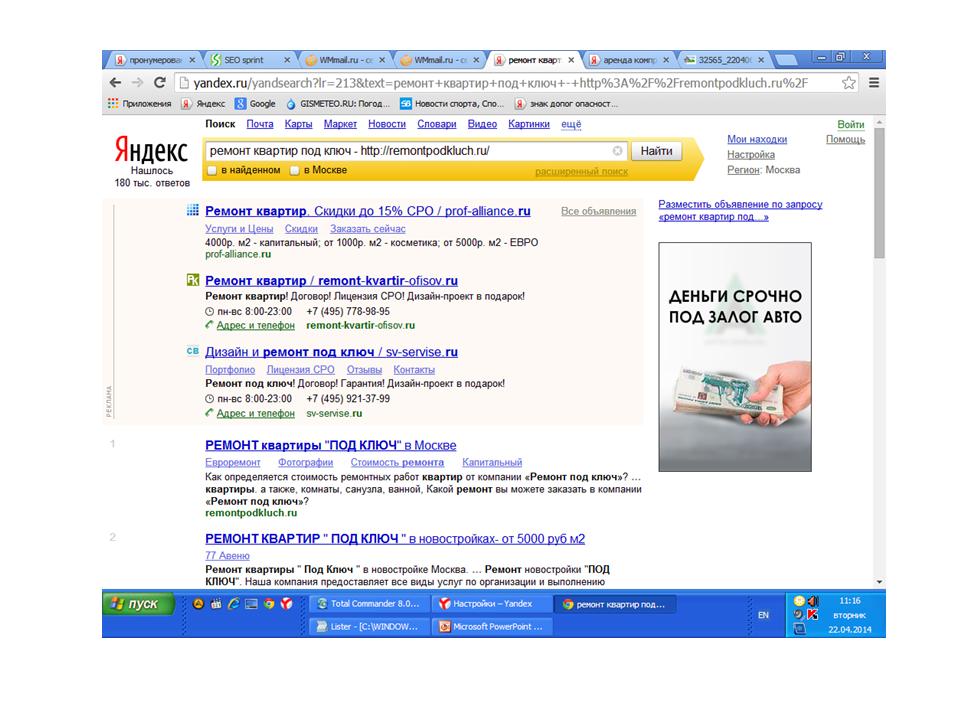Close the SEO sprint tab

point(287,60)
